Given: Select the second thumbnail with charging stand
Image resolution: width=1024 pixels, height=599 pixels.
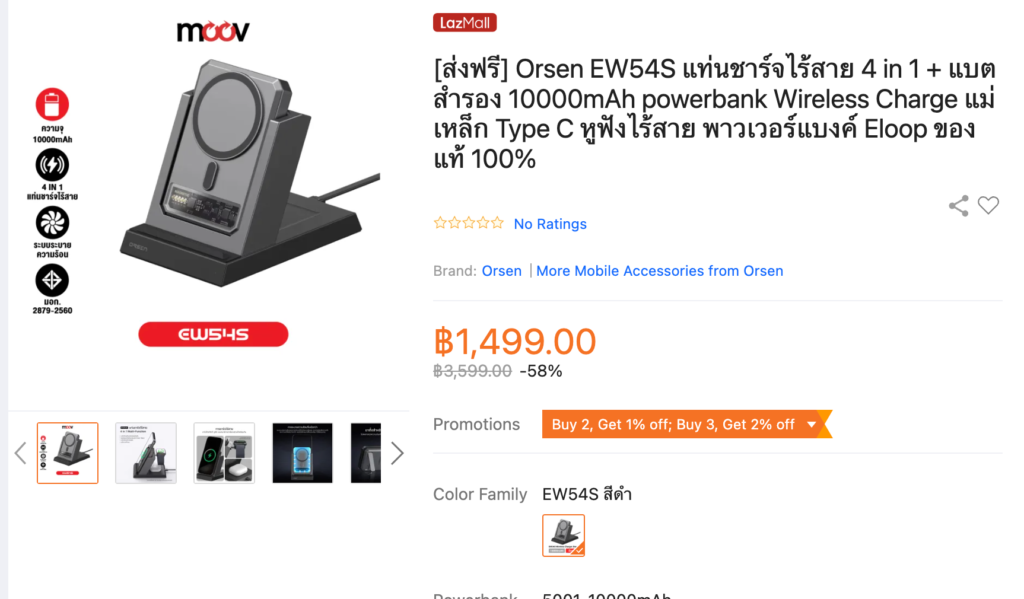Looking at the screenshot, I should 146,453.
